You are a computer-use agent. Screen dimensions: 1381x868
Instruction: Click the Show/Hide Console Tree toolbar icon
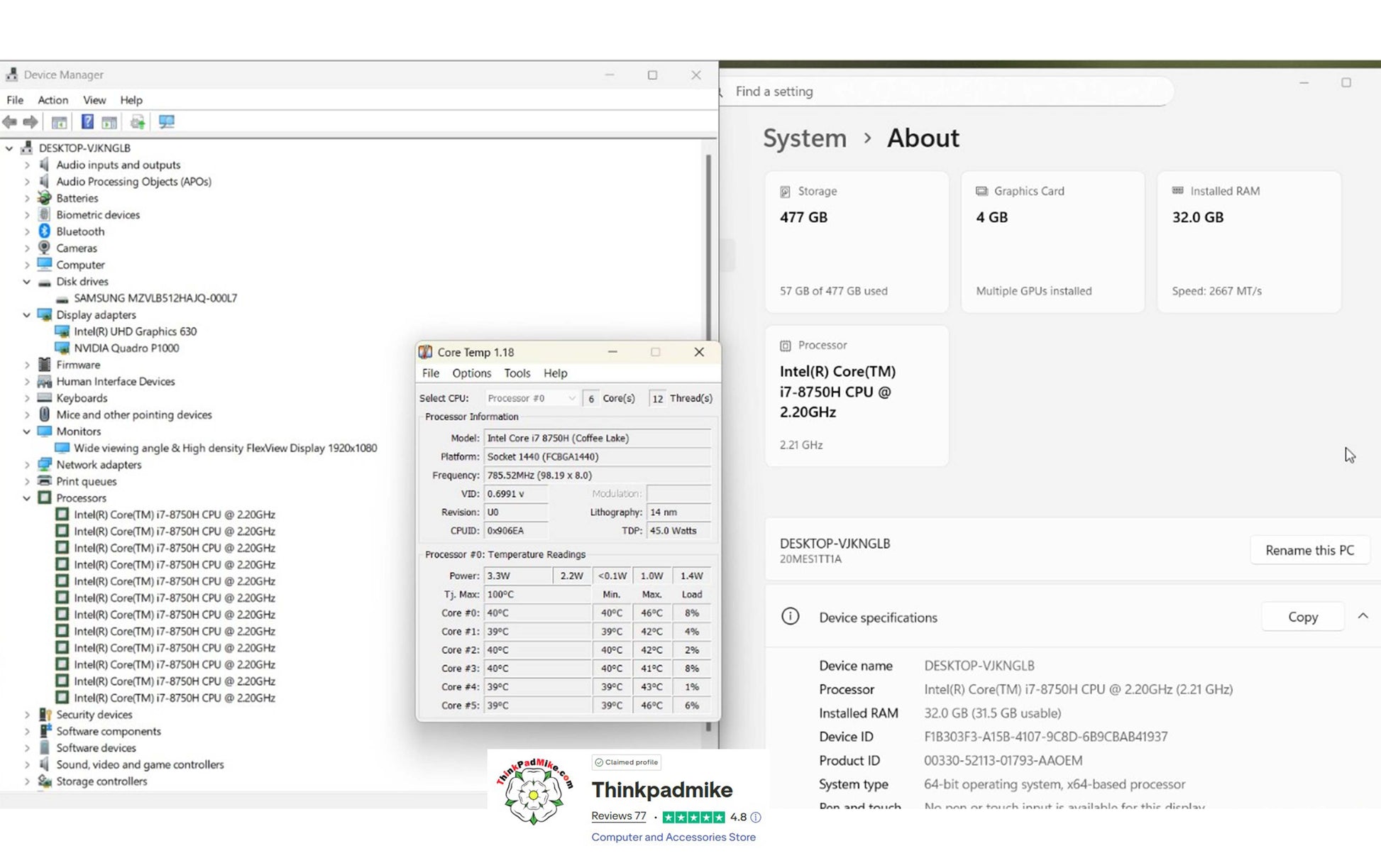coord(60,122)
